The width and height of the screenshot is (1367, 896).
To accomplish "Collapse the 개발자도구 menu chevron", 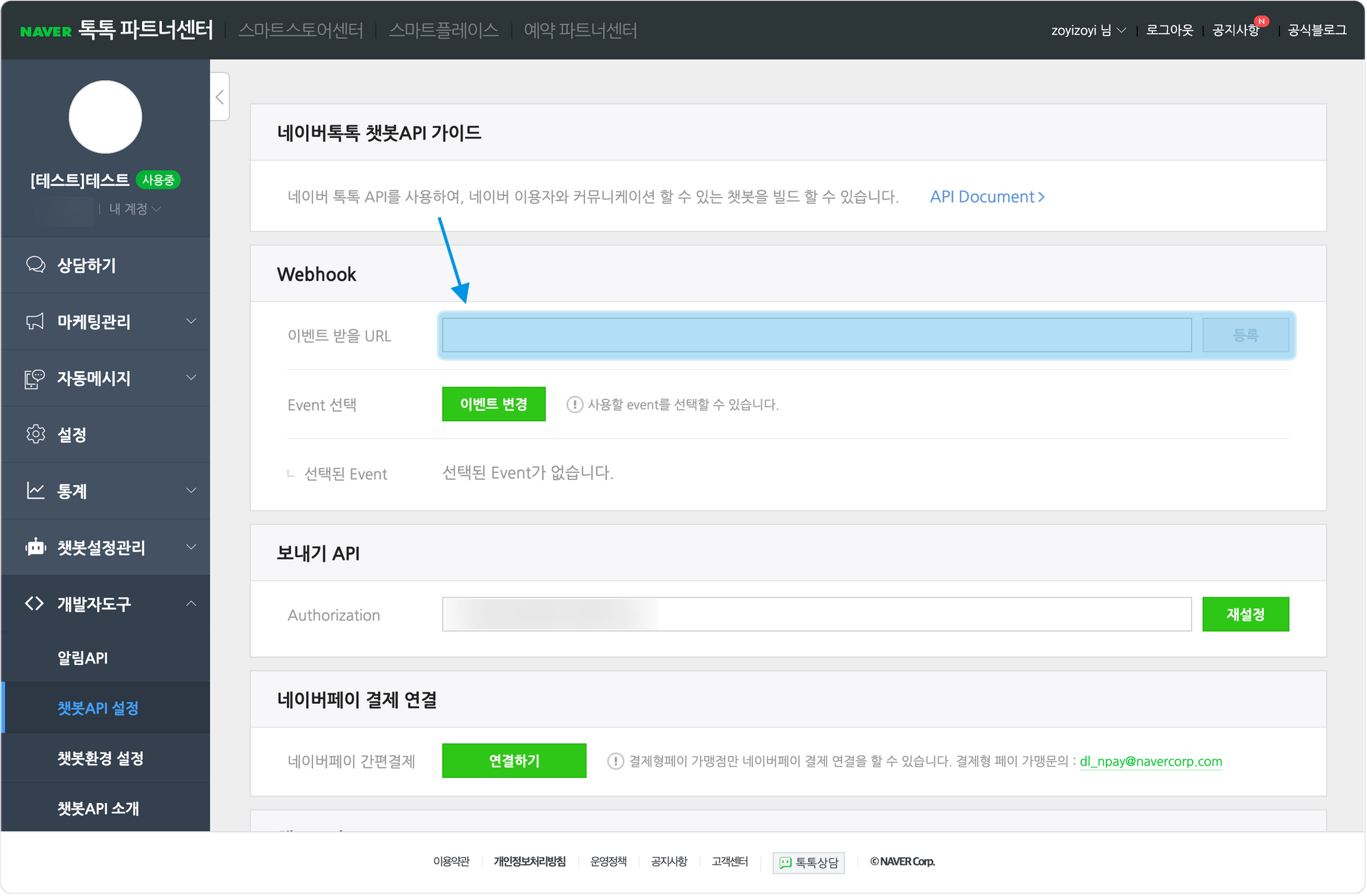I will (x=191, y=603).
